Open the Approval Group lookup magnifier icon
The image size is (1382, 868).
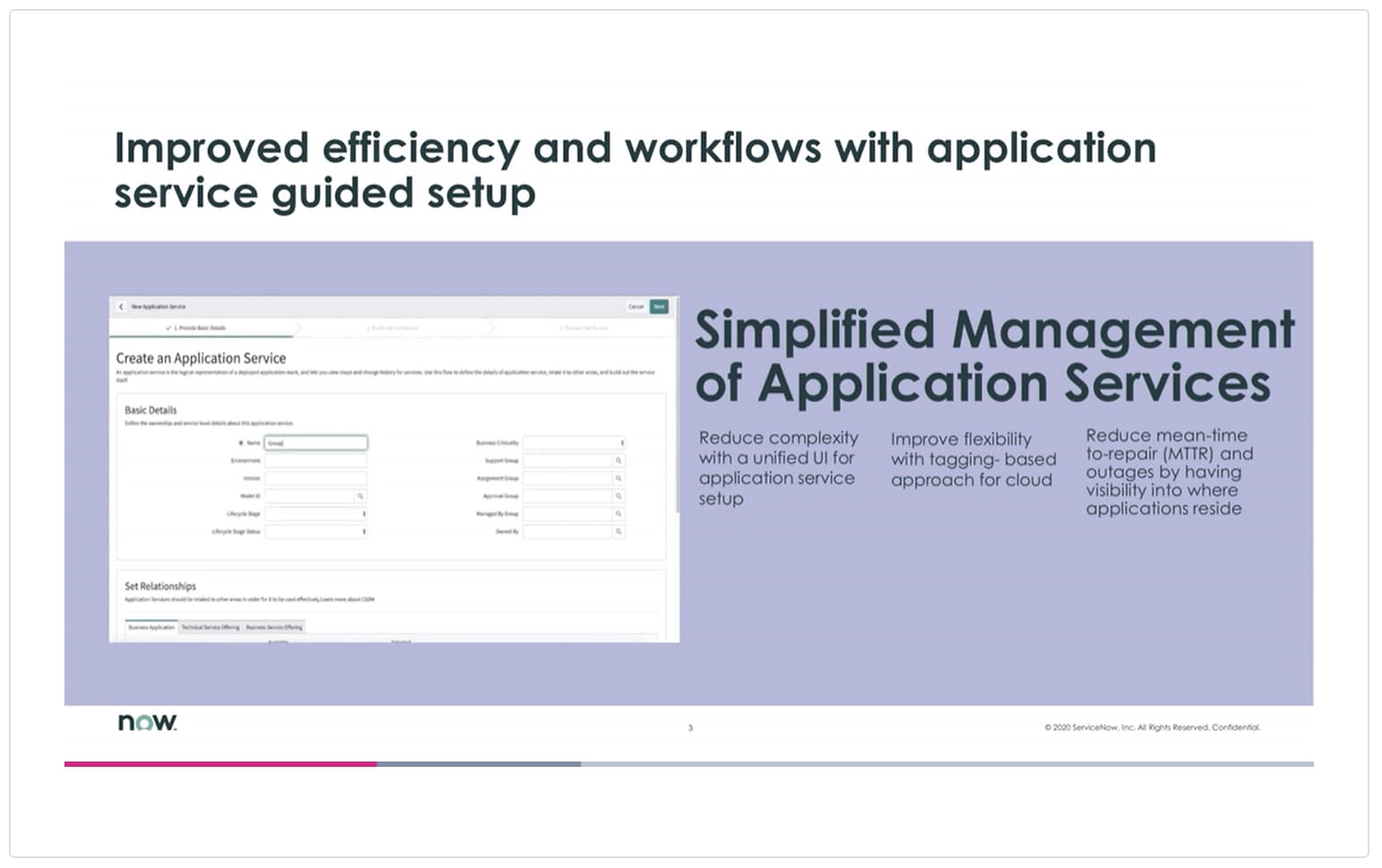pyautogui.click(x=618, y=496)
